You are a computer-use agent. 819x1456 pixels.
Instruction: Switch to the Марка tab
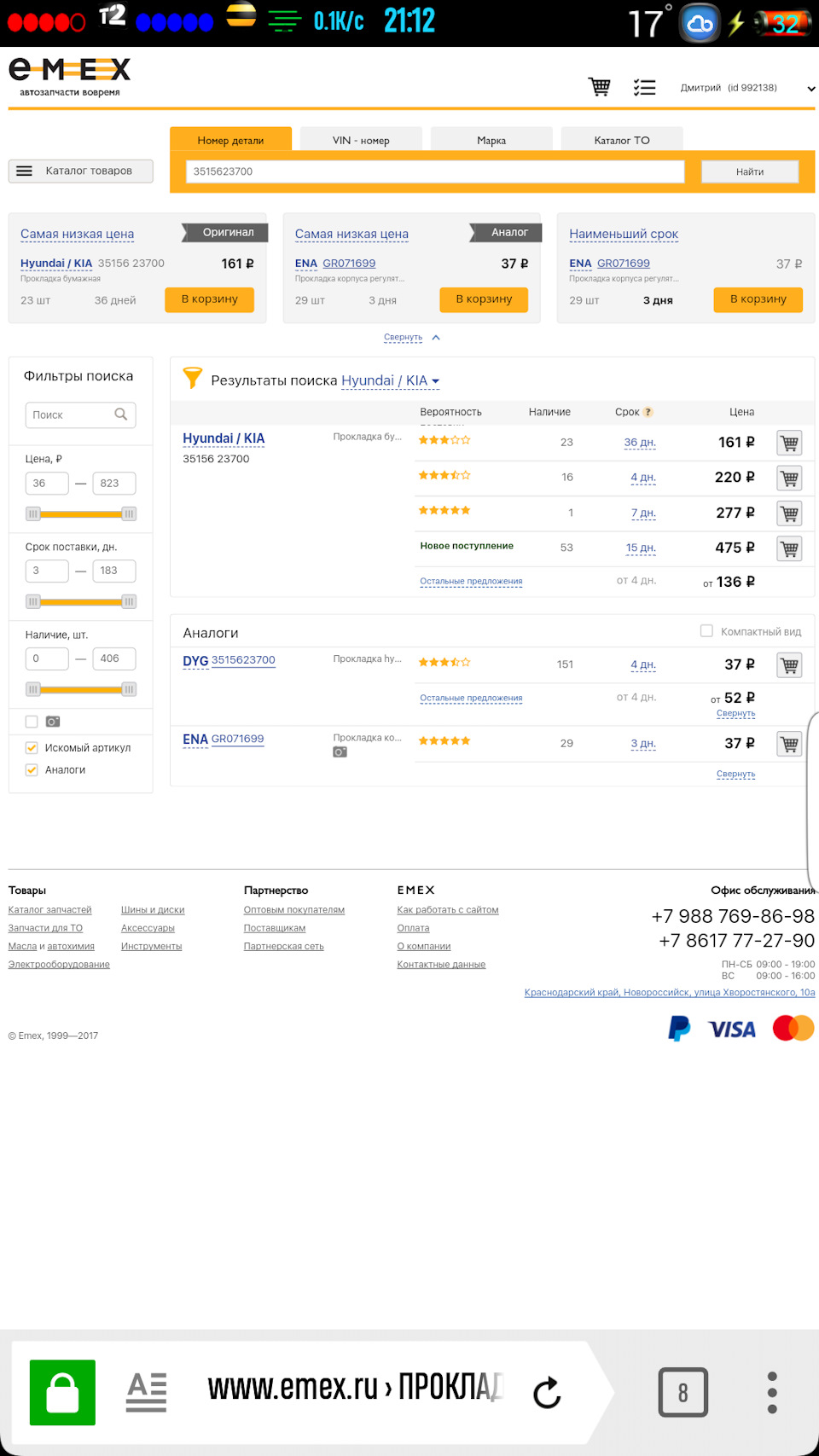[491, 139]
